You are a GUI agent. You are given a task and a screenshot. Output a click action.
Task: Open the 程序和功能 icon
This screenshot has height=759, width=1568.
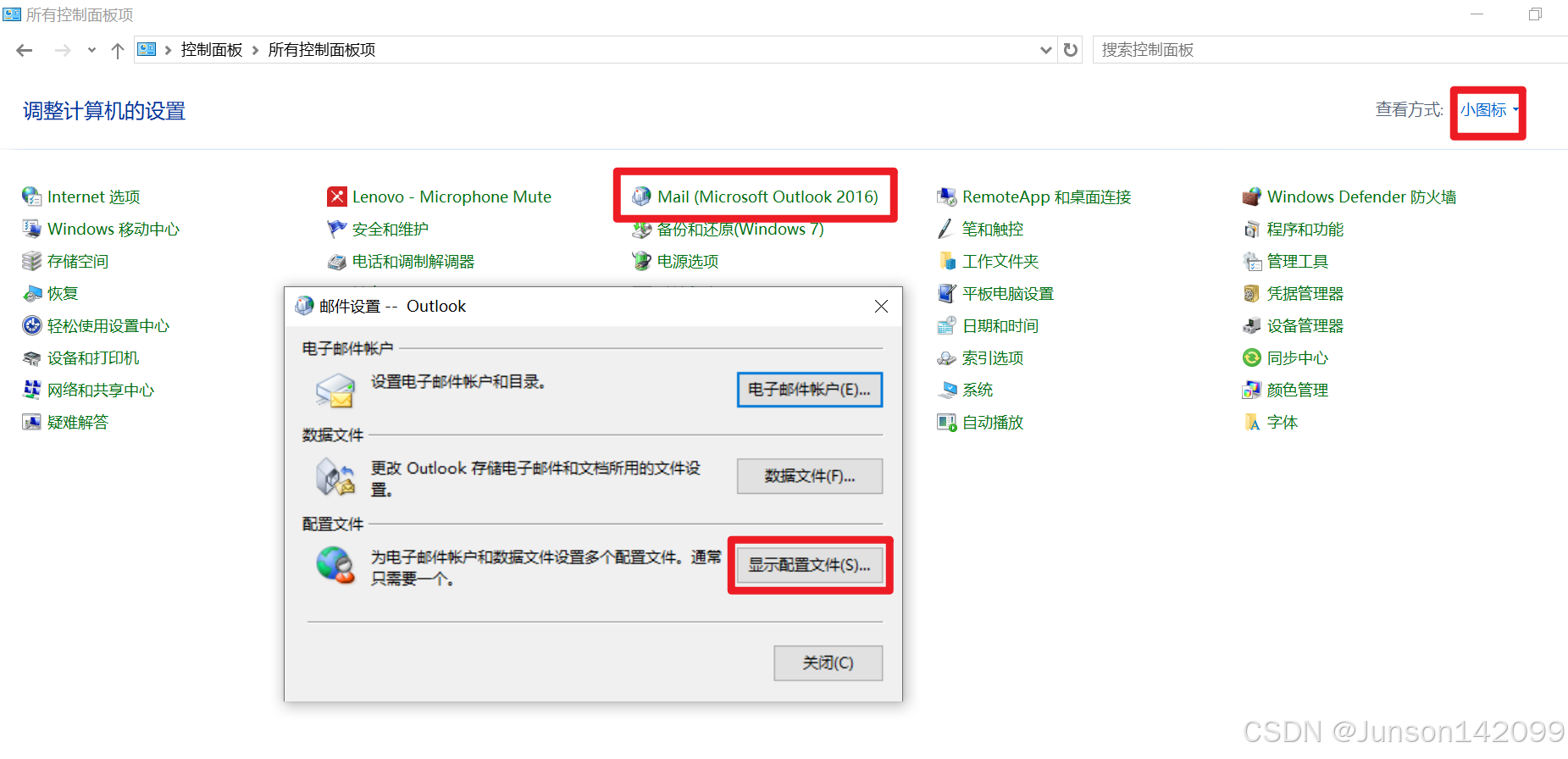pyautogui.click(x=1251, y=229)
